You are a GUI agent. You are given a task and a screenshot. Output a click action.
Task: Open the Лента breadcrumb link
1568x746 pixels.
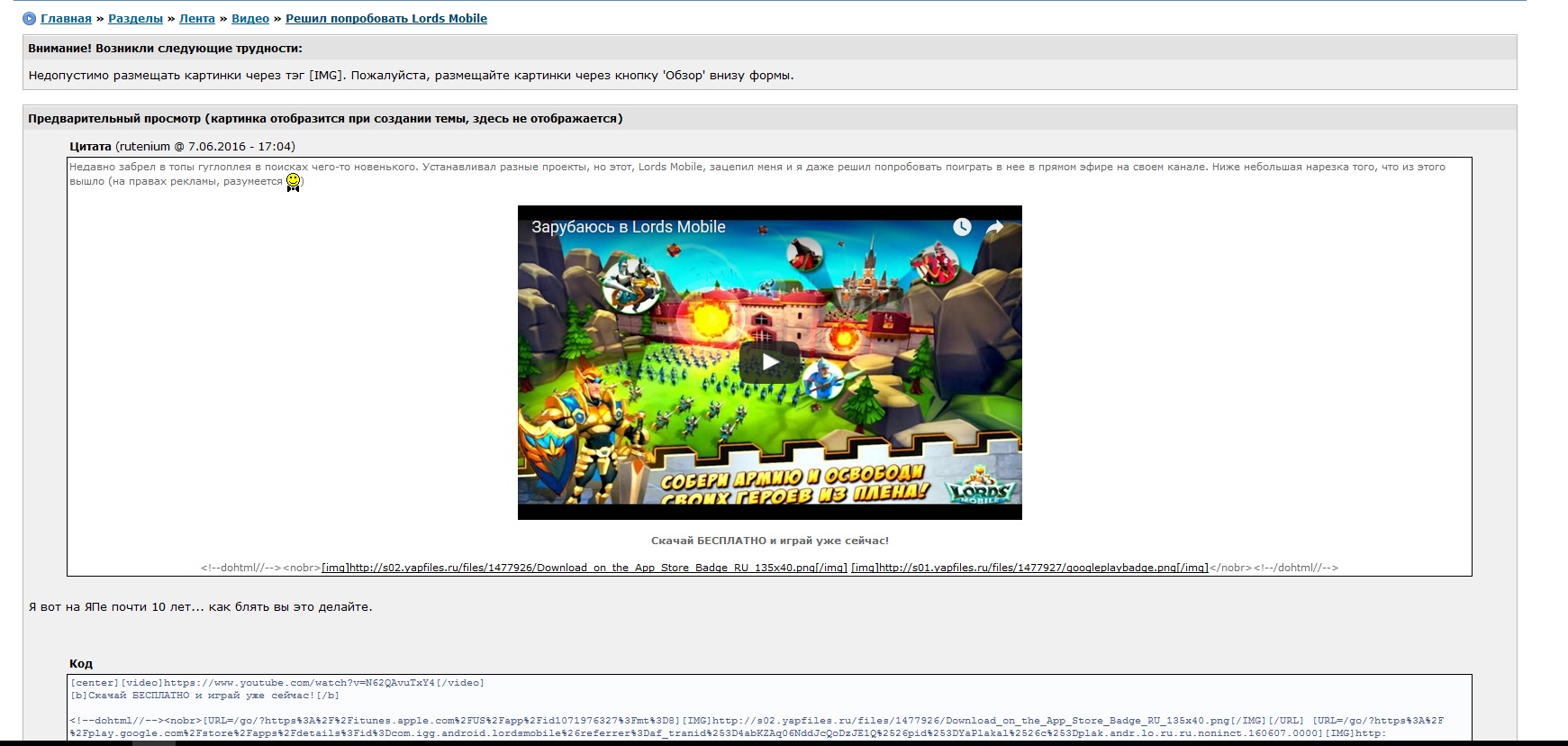pyautogui.click(x=197, y=19)
